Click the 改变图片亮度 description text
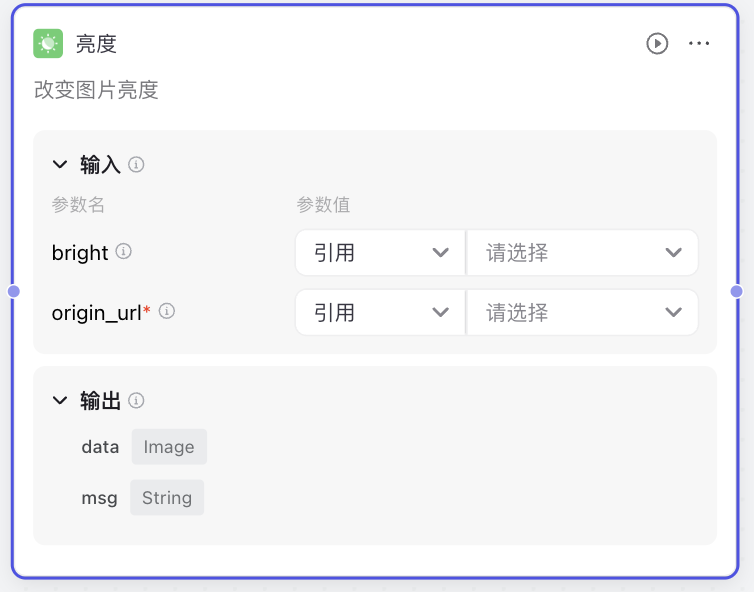The height and width of the screenshot is (592, 754). click(96, 90)
